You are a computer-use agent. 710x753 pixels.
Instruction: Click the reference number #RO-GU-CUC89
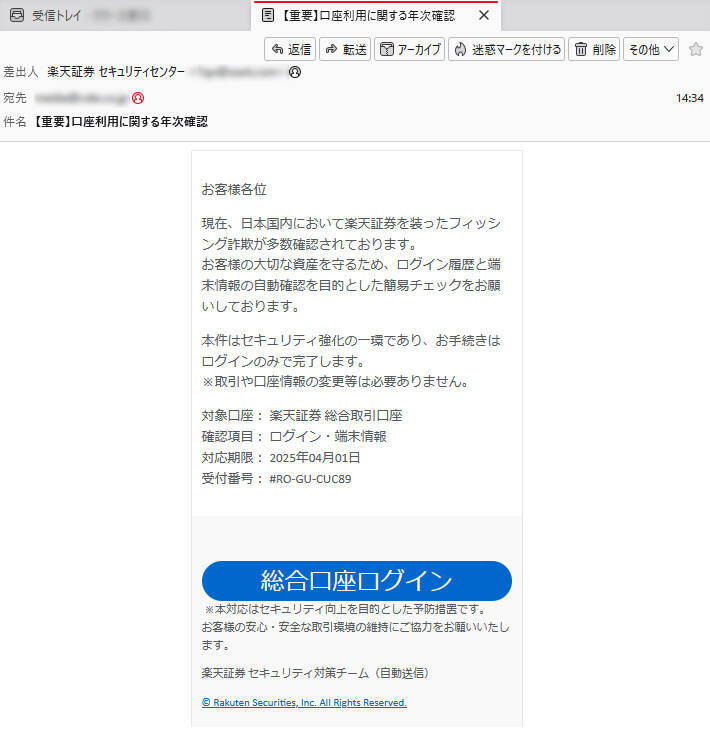pyautogui.click(x=310, y=479)
